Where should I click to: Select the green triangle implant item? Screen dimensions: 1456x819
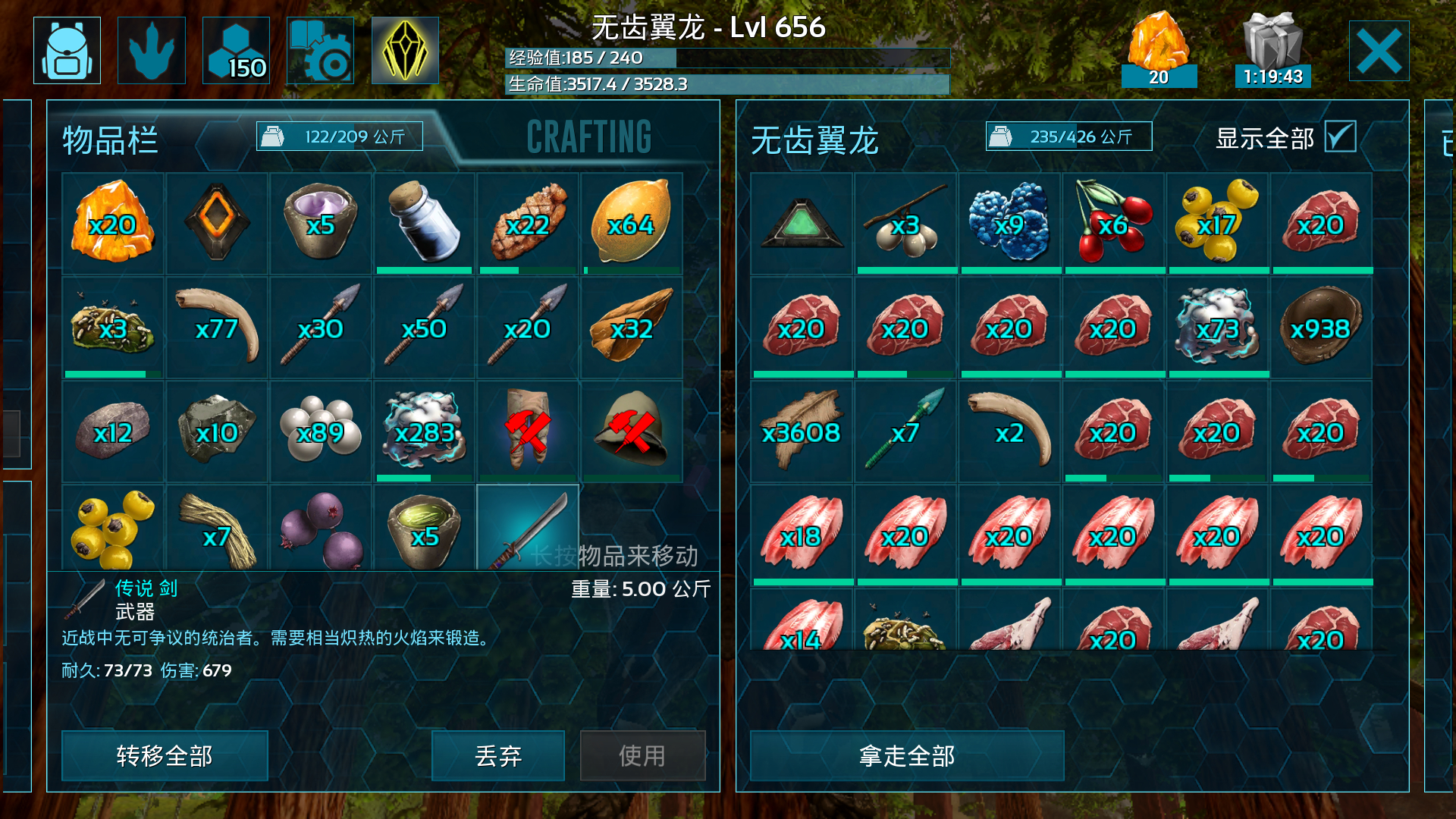tap(802, 223)
